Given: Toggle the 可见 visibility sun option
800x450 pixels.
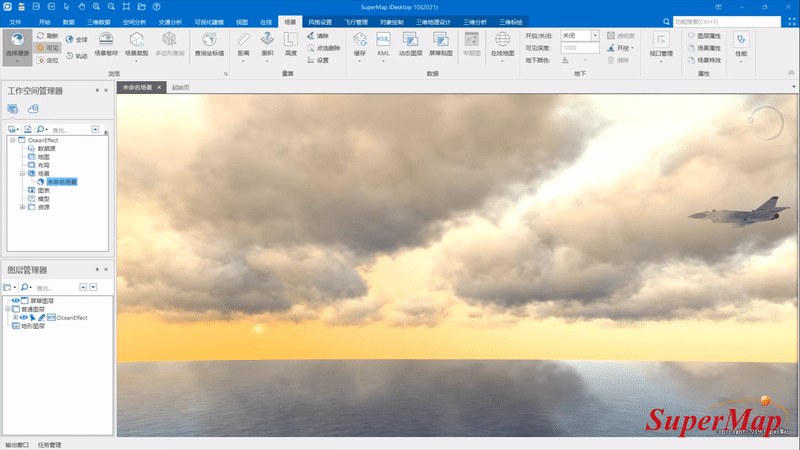Looking at the screenshot, I should click(x=48, y=48).
